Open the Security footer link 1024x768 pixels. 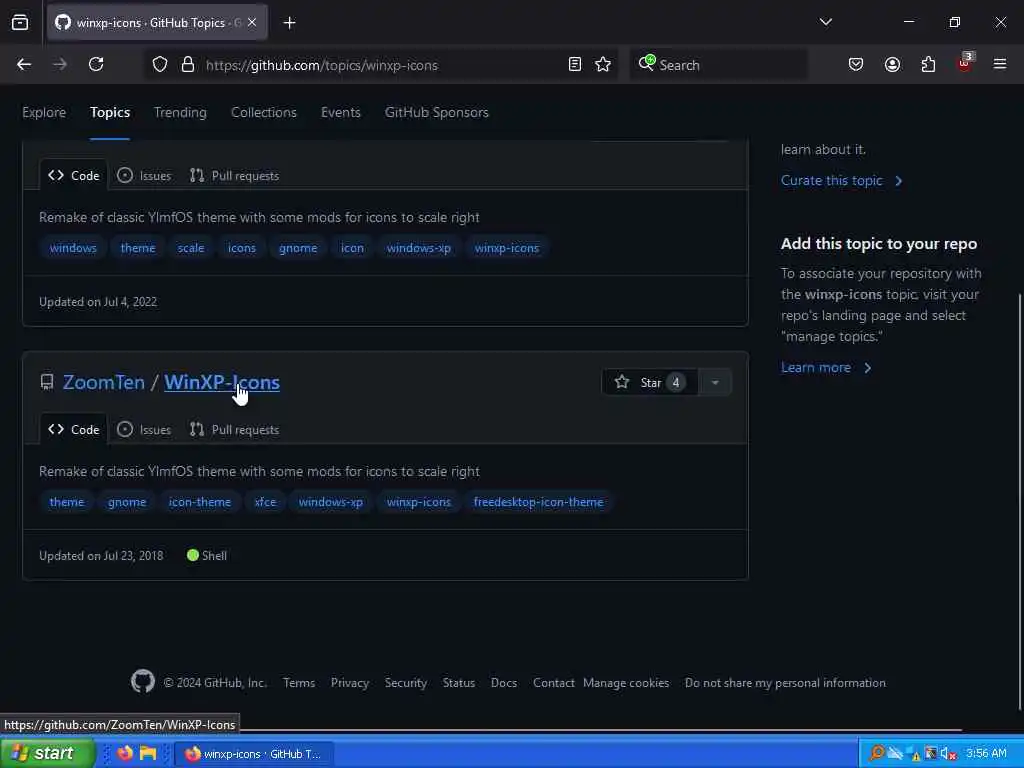(x=406, y=683)
